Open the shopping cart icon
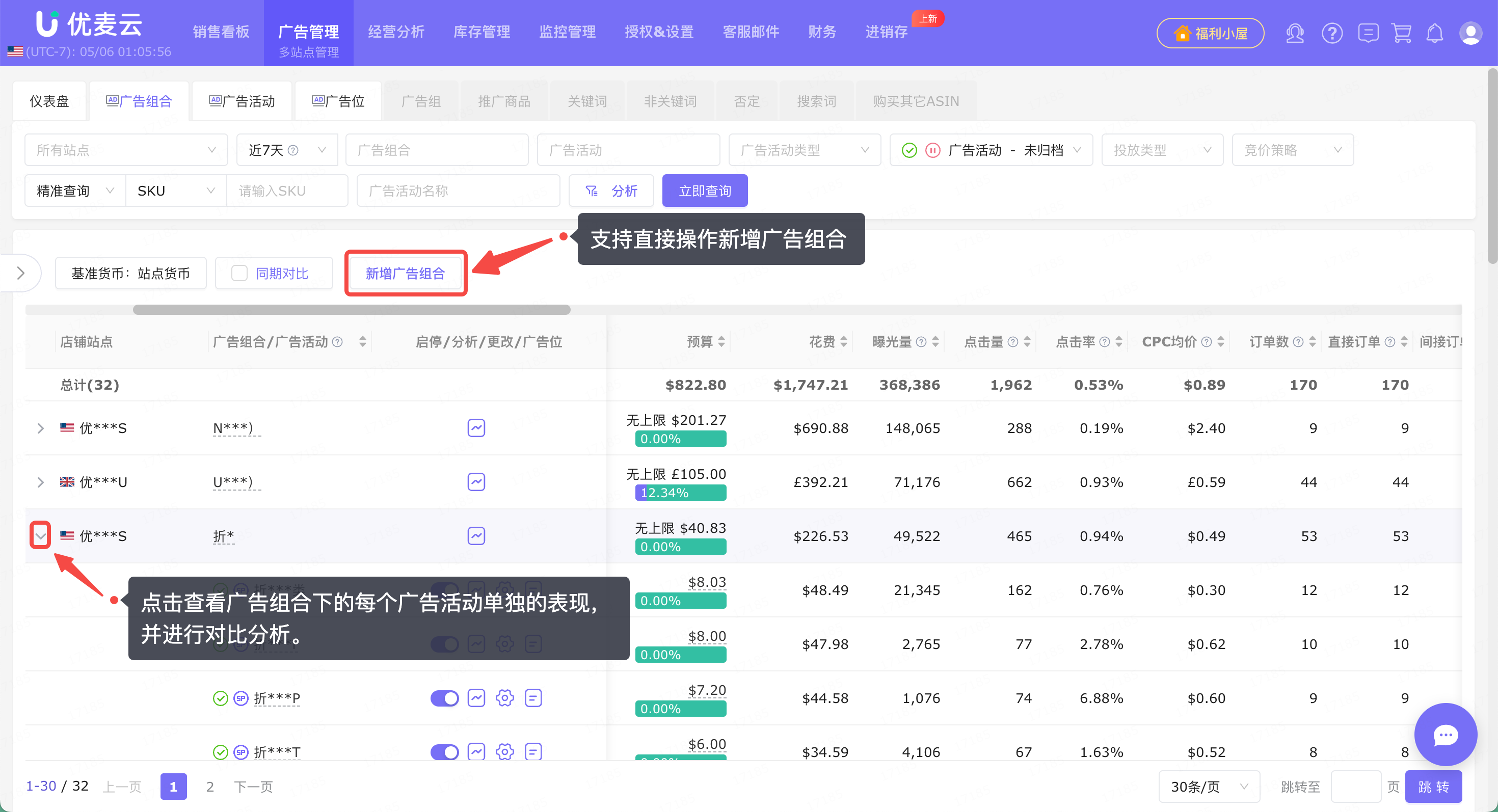The image size is (1498, 812). click(1402, 33)
